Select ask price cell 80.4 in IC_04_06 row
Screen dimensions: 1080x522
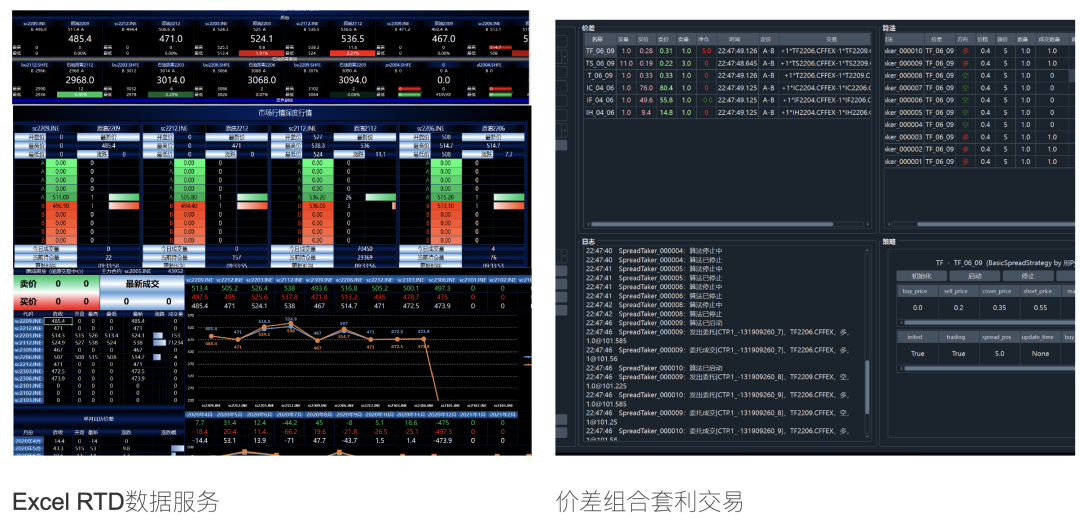(x=666, y=88)
